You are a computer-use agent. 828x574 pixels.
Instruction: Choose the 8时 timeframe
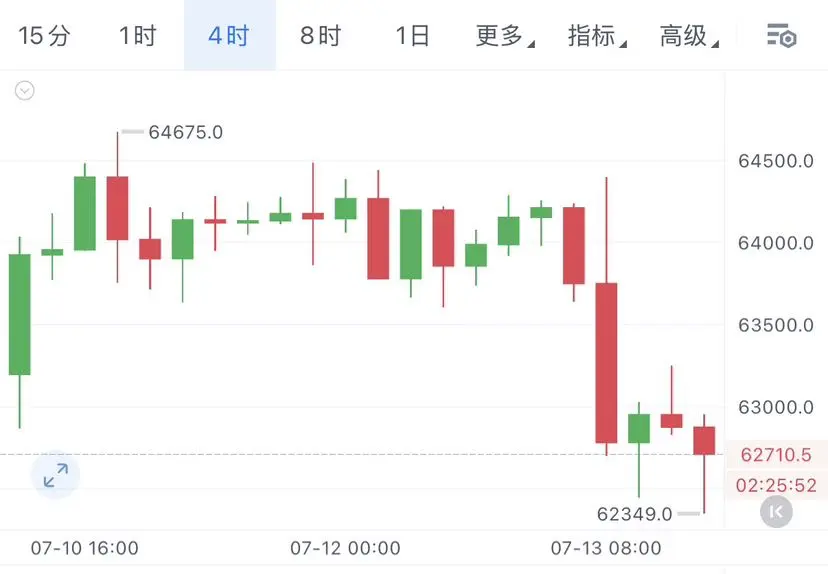coord(321,36)
